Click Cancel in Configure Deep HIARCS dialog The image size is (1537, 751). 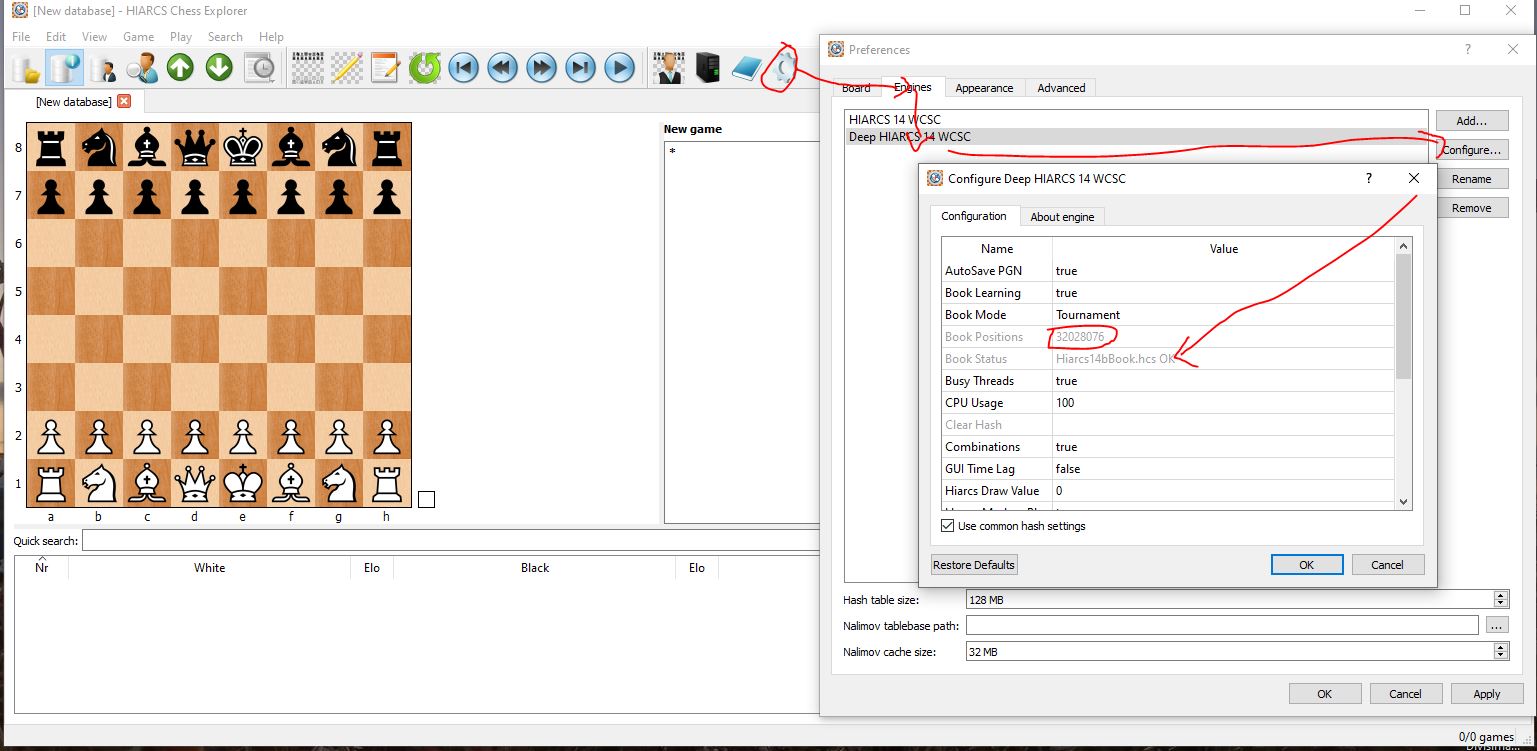[1387, 565]
